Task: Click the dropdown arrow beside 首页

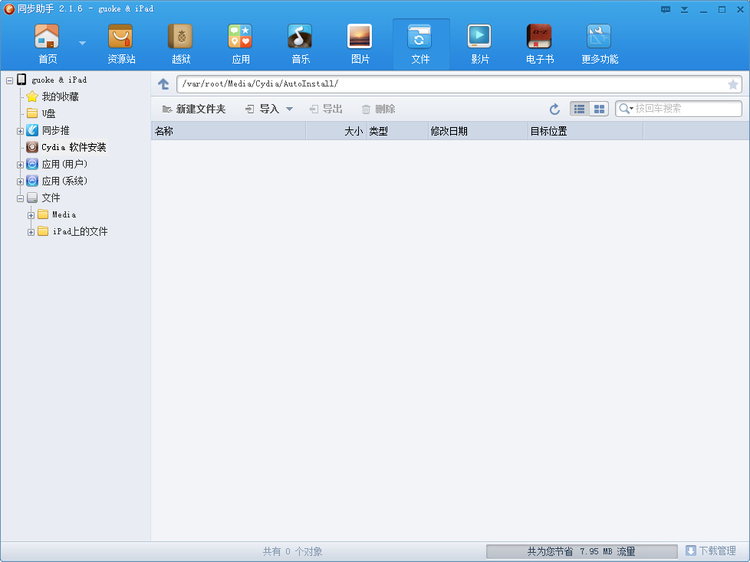Action: coord(82,43)
